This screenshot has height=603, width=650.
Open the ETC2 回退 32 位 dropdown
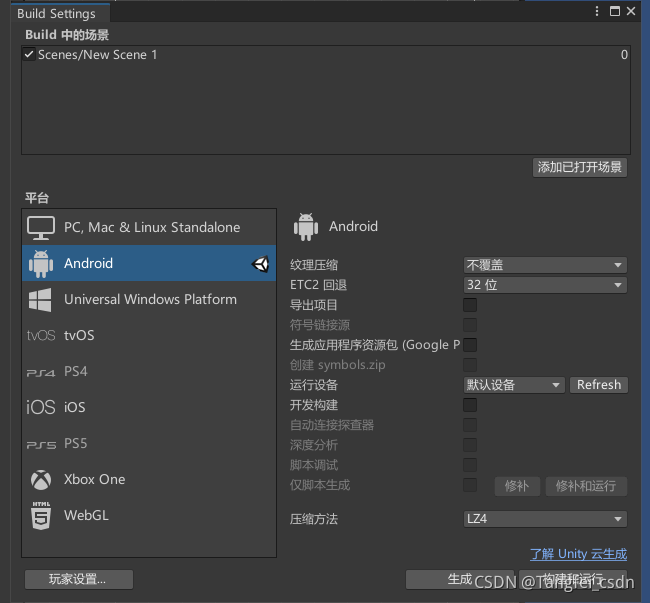[545, 285]
